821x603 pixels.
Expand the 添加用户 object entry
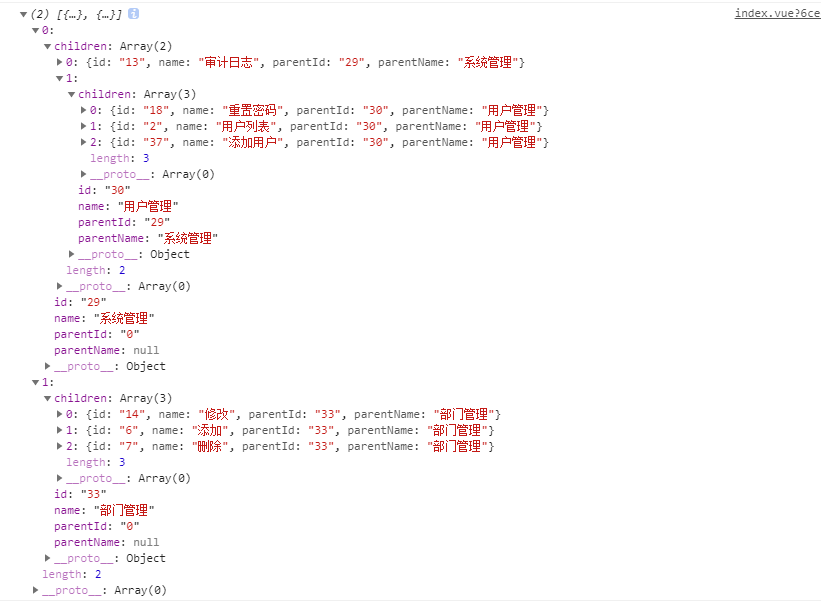pyautogui.click(x=83, y=143)
